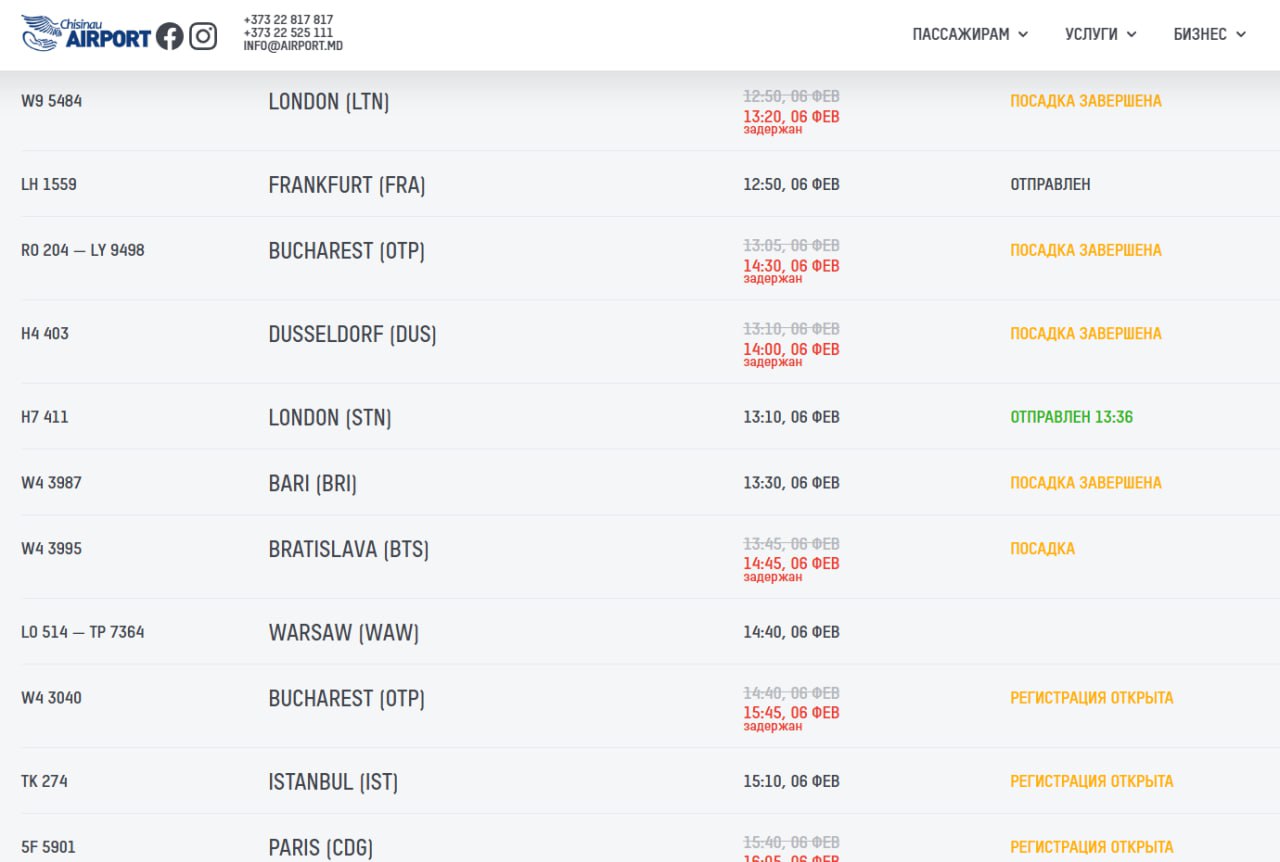The width and height of the screenshot is (1280, 862).
Task: Open the Instagram profile icon
Action: click(x=203, y=37)
